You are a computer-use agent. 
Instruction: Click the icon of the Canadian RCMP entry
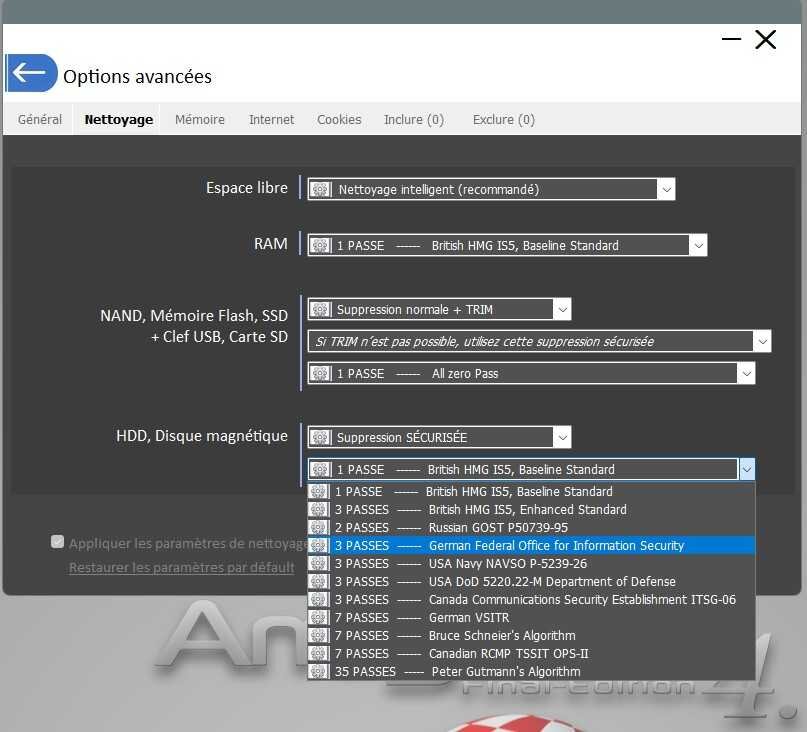[319, 654]
